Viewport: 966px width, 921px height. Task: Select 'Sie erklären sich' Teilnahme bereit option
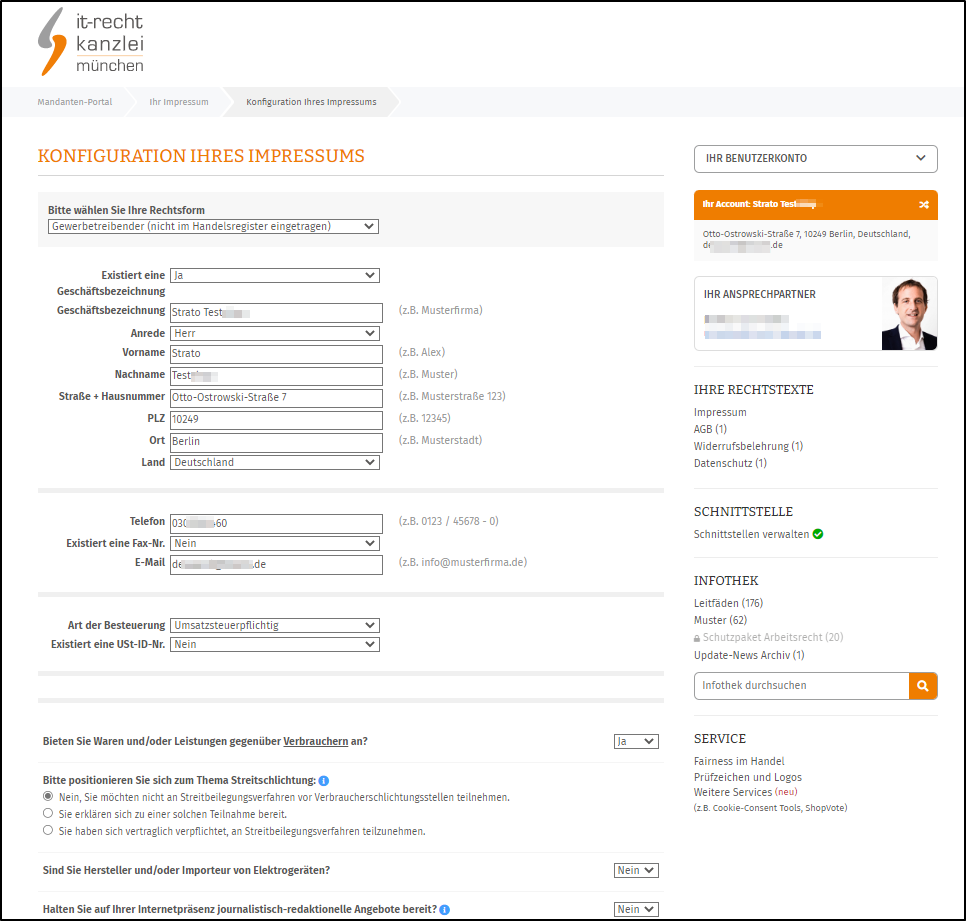(48, 814)
